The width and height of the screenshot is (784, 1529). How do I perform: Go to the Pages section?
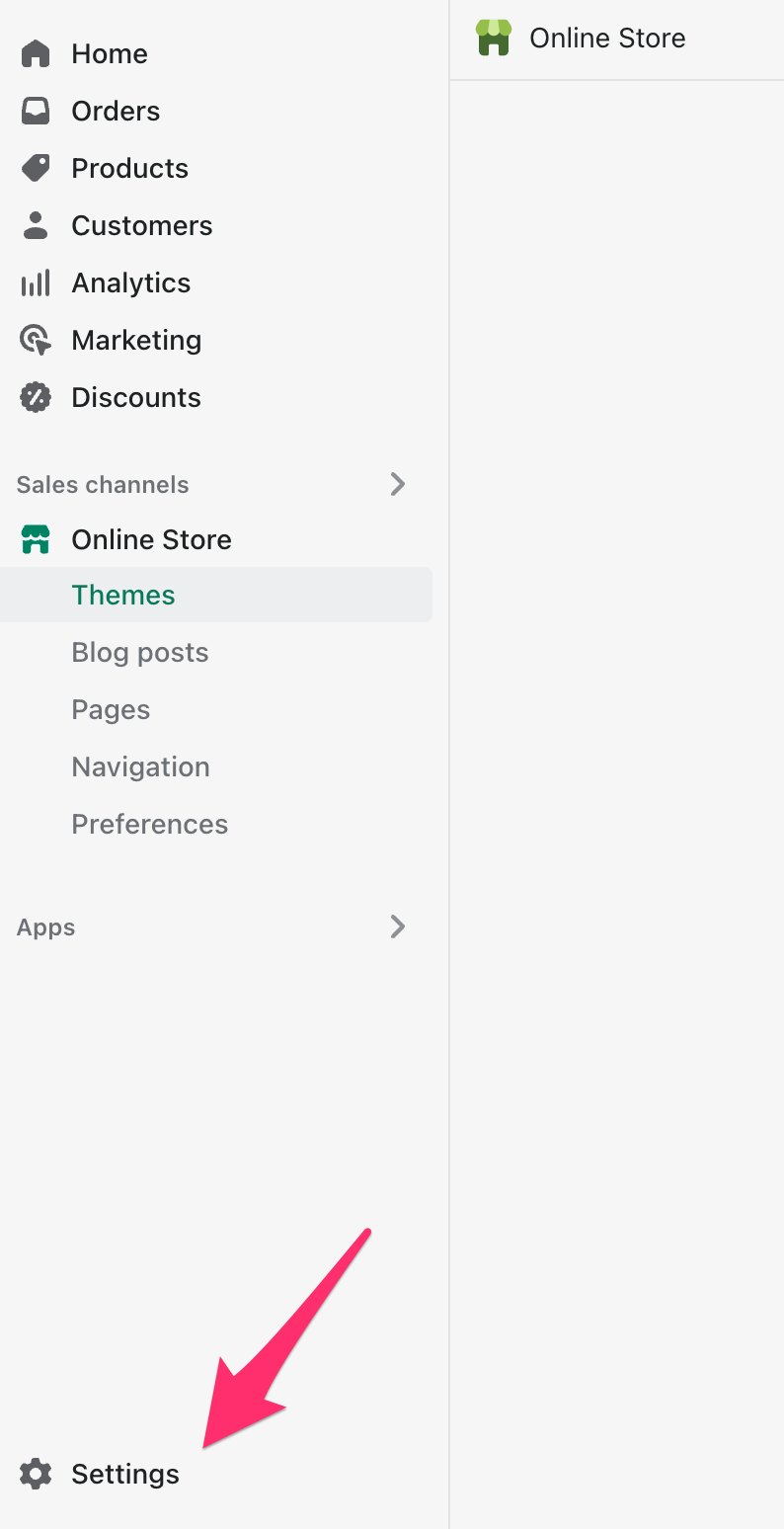[111, 709]
